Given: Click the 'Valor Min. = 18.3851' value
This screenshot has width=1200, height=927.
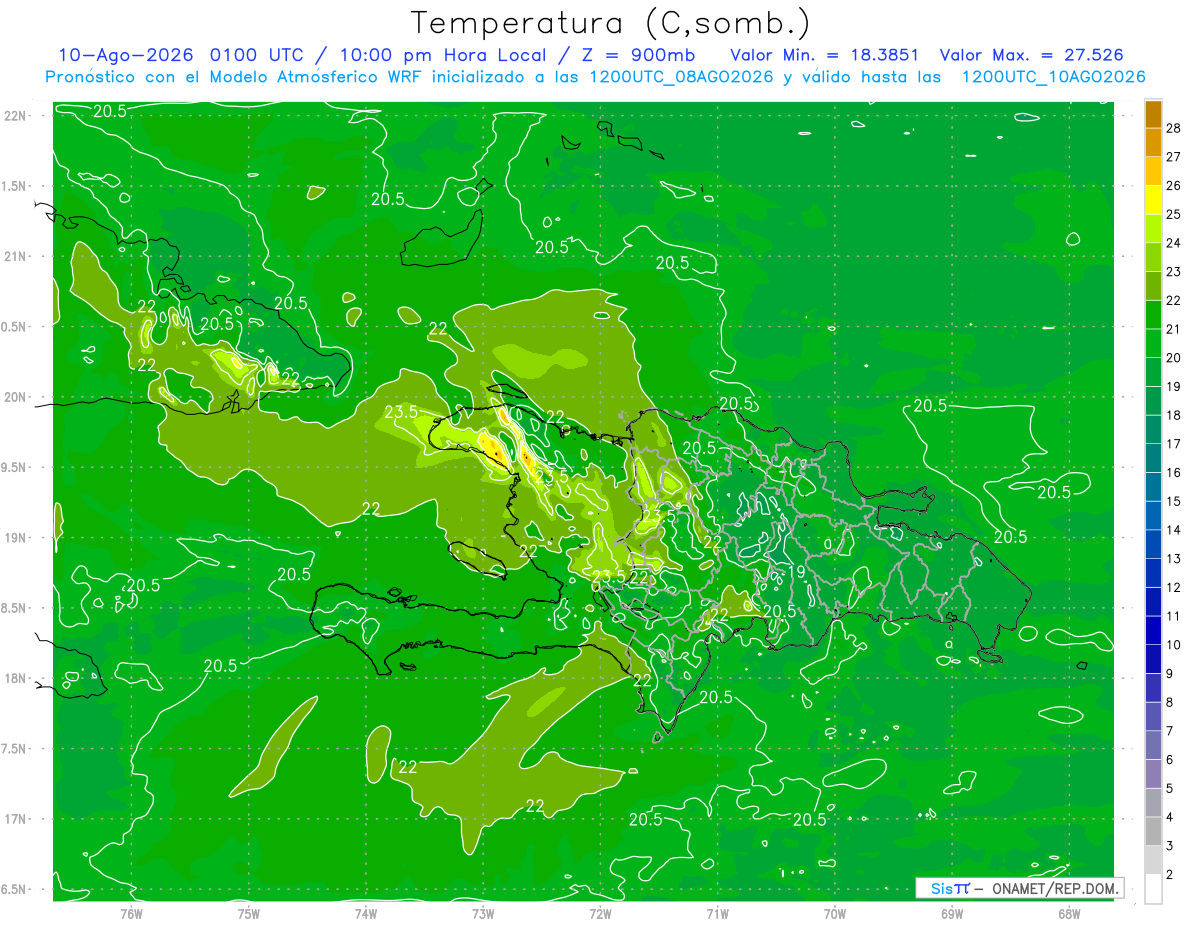Looking at the screenshot, I should [825, 55].
